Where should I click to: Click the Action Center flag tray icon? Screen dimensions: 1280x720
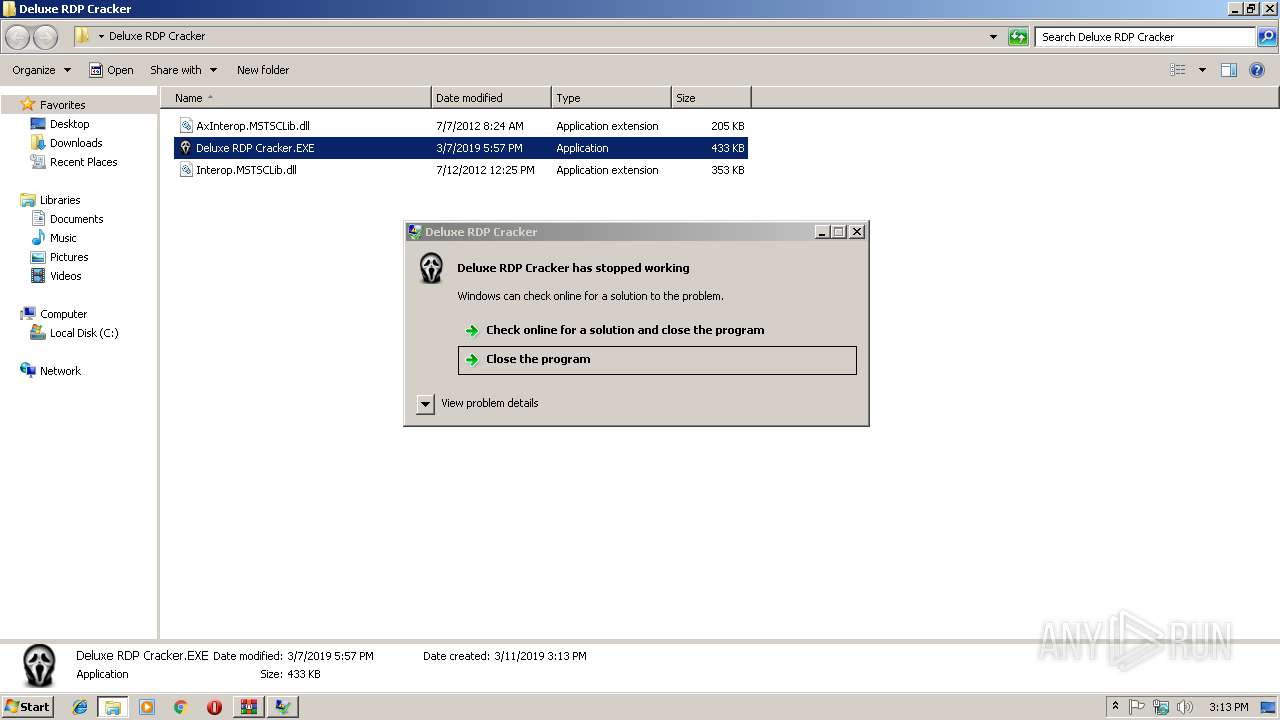[x=1138, y=707]
